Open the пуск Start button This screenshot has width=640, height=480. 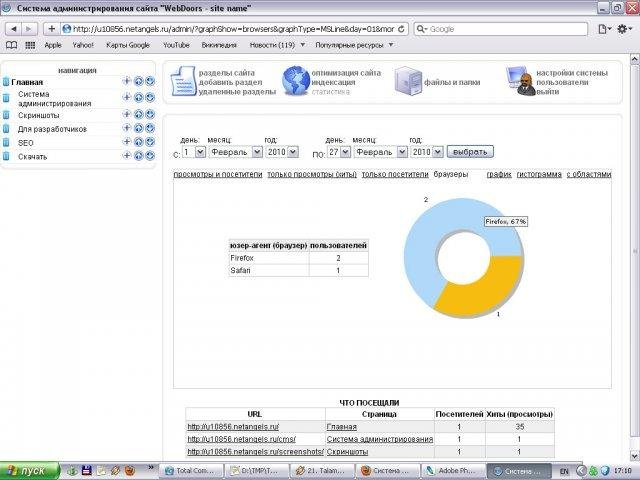click(30, 471)
